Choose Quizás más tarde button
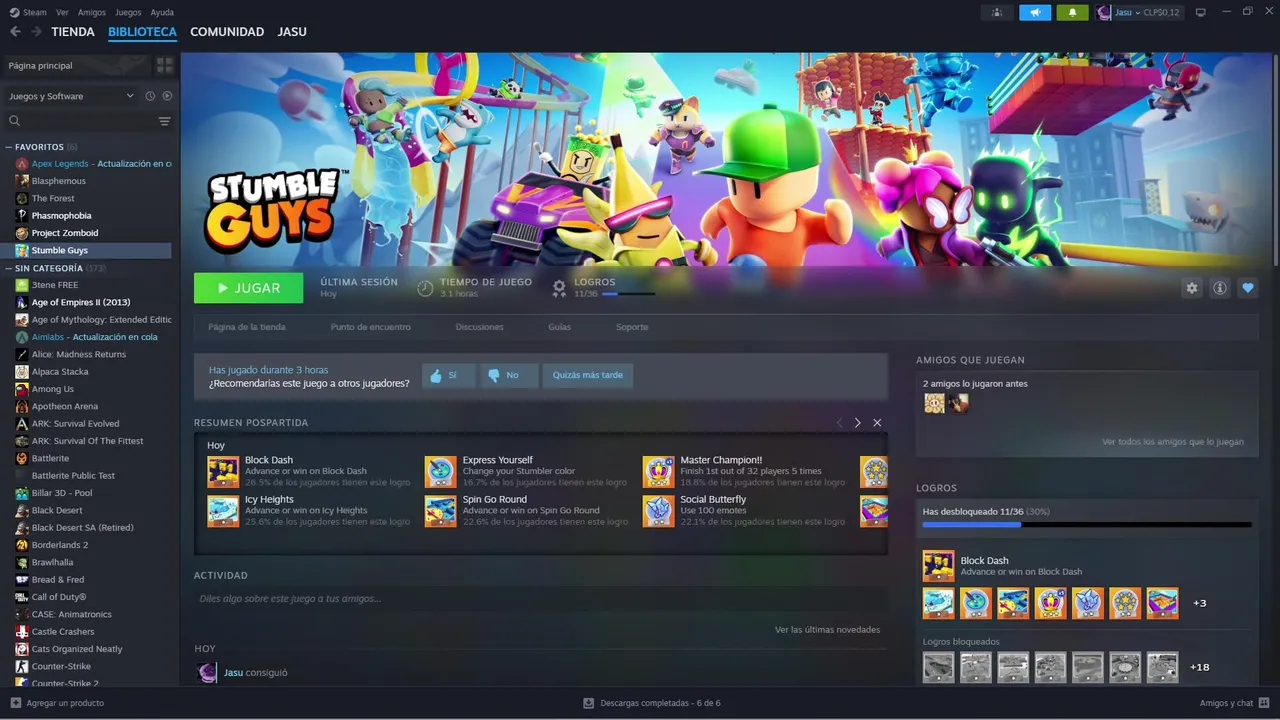Screen dimensions: 1280x720 tap(587, 375)
